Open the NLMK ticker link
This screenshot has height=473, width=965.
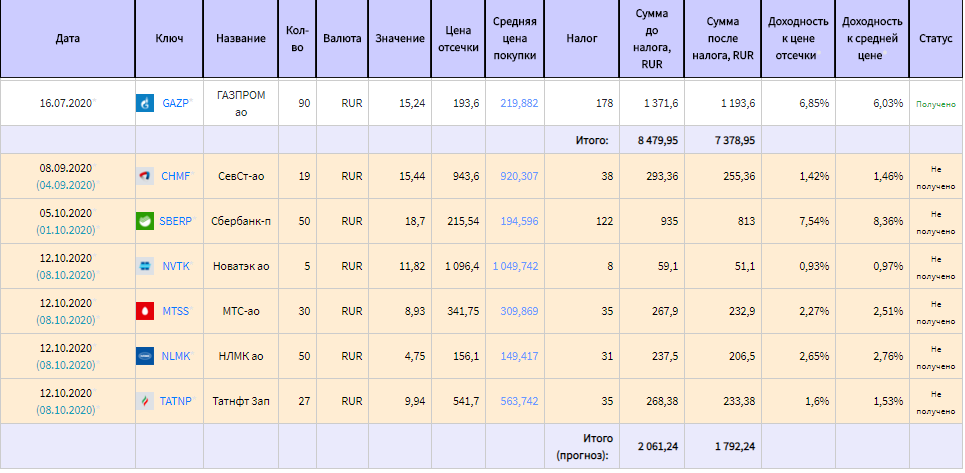point(175,356)
